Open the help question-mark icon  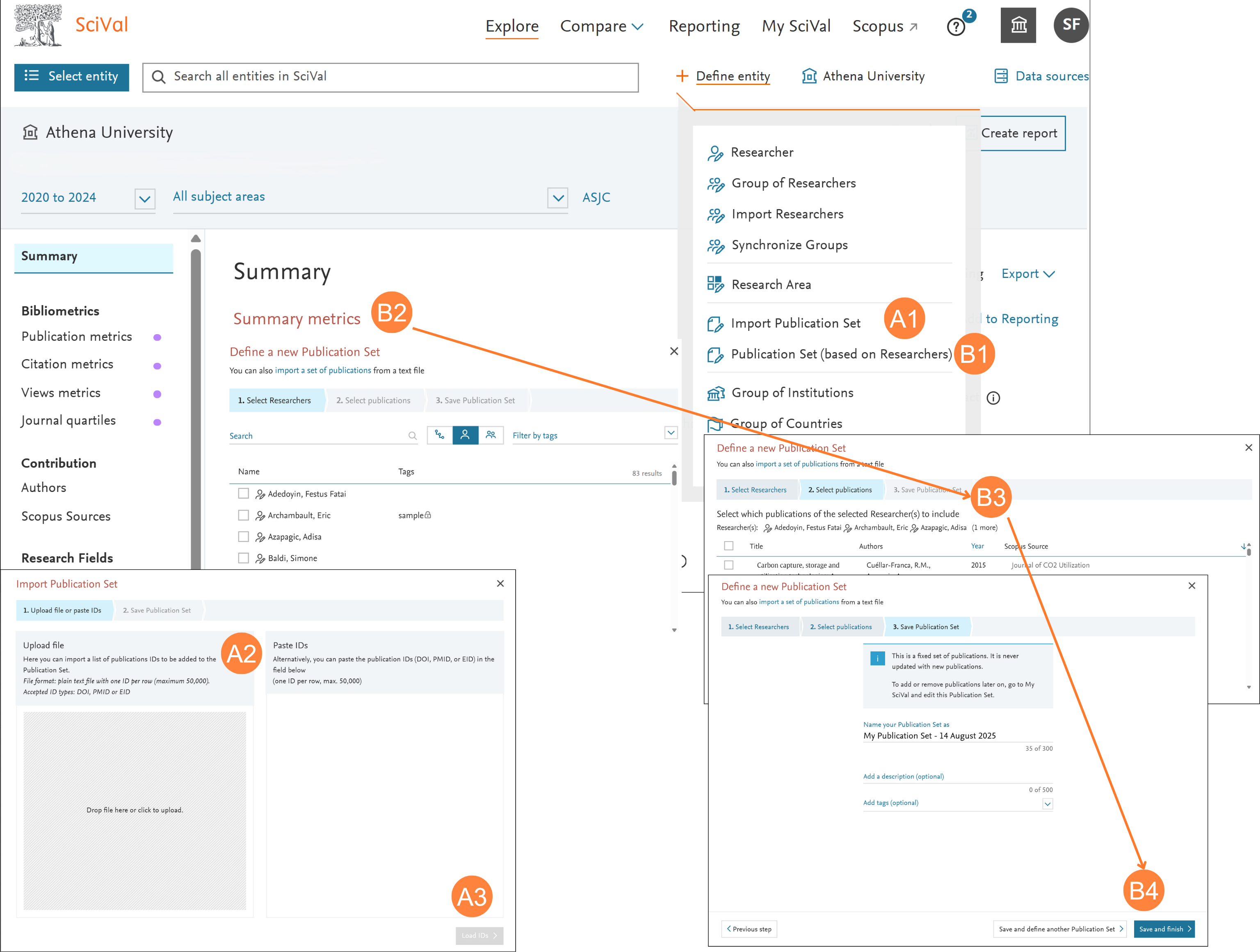click(956, 27)
